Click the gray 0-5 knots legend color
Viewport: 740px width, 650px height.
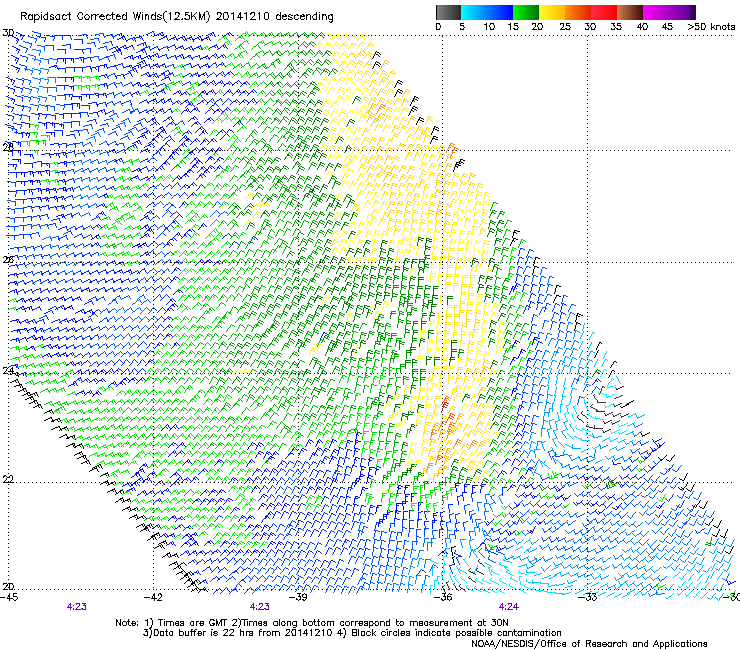(x=448, y=12)
